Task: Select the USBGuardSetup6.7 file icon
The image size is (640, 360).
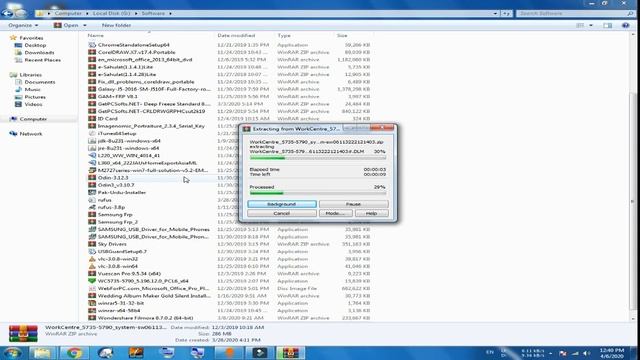Action: click(x=92, y=251)
